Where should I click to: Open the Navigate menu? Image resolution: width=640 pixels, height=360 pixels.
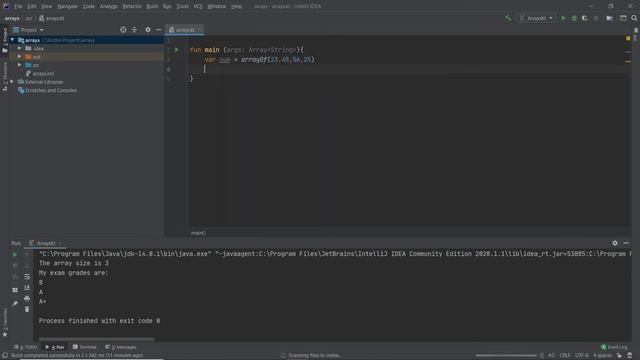tap(67, 6)
